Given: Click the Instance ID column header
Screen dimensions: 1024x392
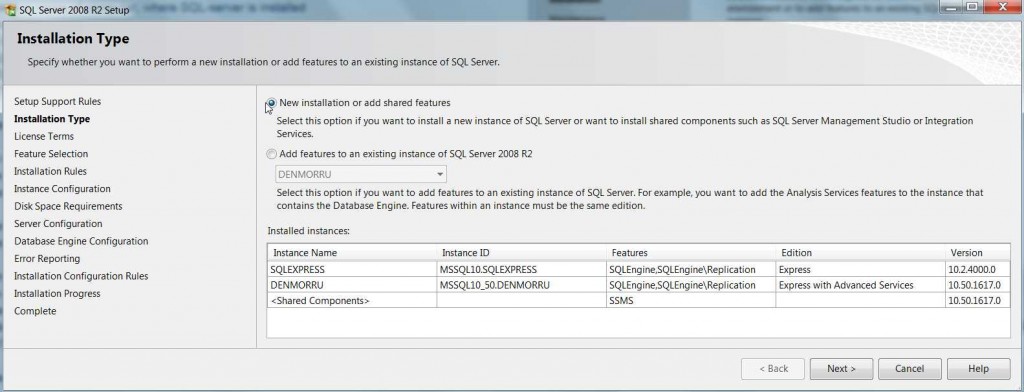Looking at the screenshot, I should pyautogui.click(x=522, y=253).
